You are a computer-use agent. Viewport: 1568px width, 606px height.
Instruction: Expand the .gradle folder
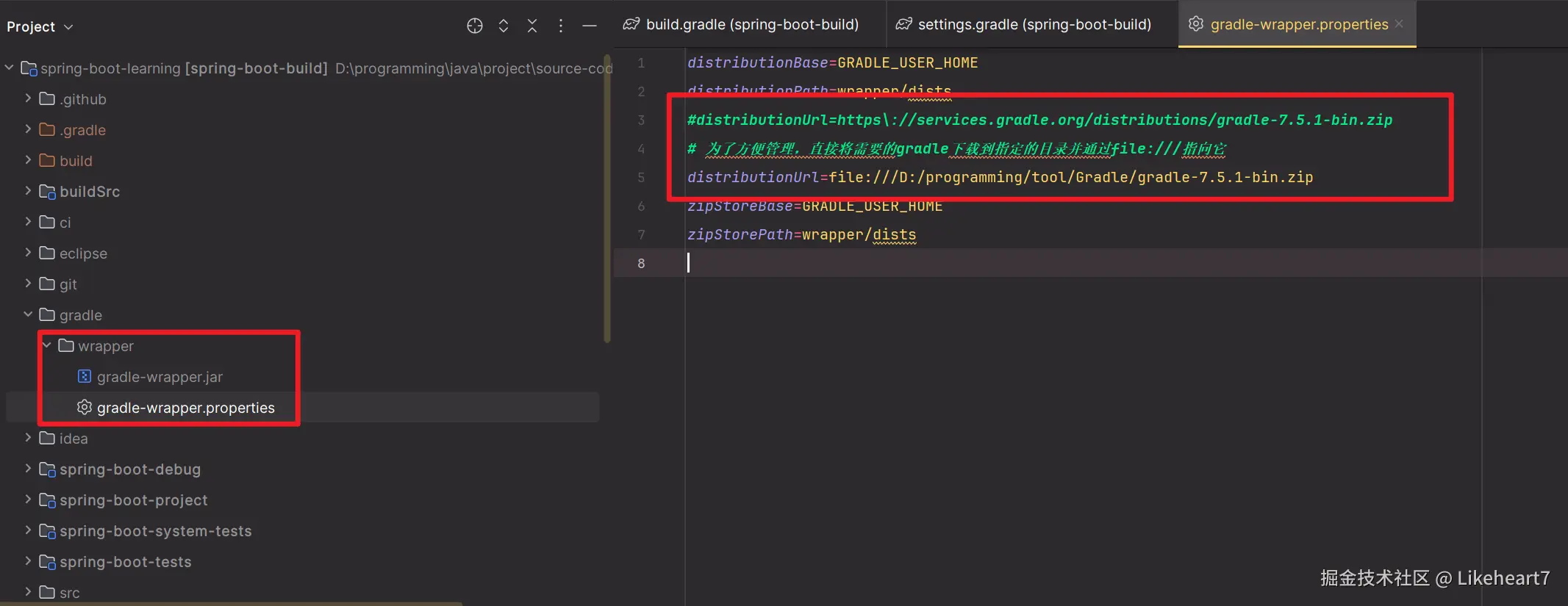tap(28, 129)
